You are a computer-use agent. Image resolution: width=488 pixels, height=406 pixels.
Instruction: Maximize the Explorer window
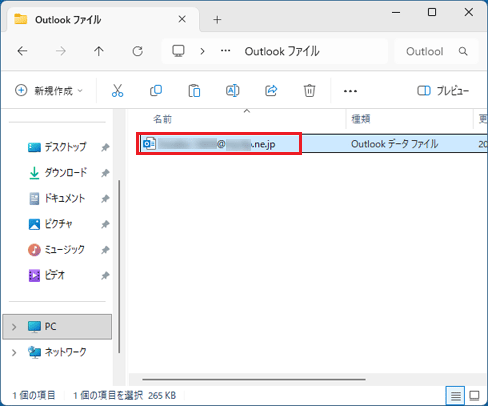click(432, 12)
